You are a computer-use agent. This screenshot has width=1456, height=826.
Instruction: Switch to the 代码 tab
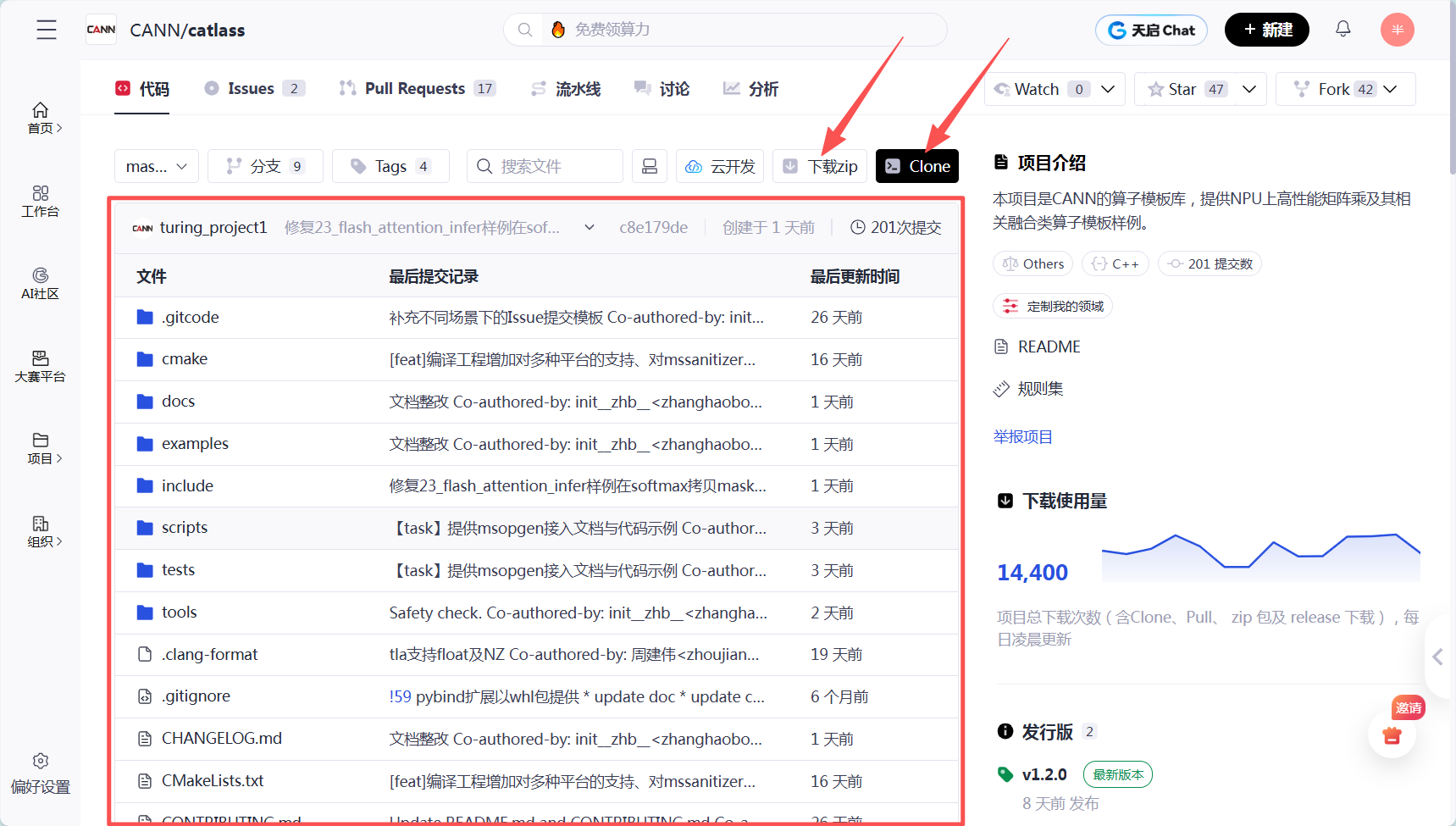coord(142,89)
